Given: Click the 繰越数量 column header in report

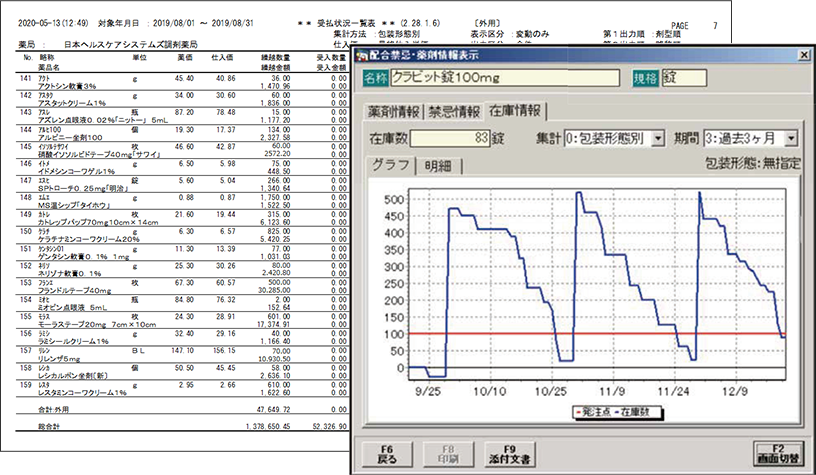Looking at the screenshot, I should (x=275, y=58).
